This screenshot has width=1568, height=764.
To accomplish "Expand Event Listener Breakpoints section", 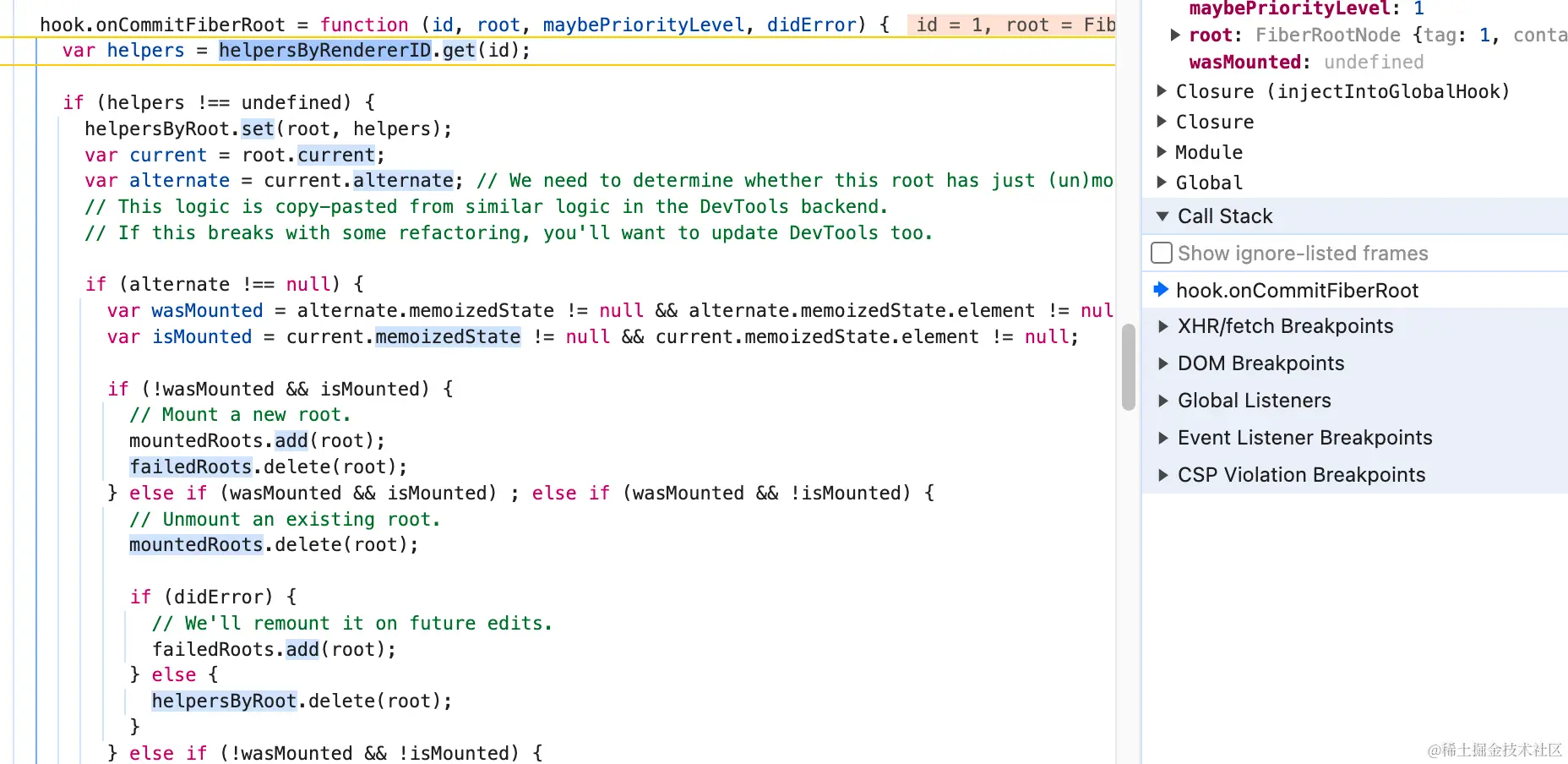I will coord(1162,438).
